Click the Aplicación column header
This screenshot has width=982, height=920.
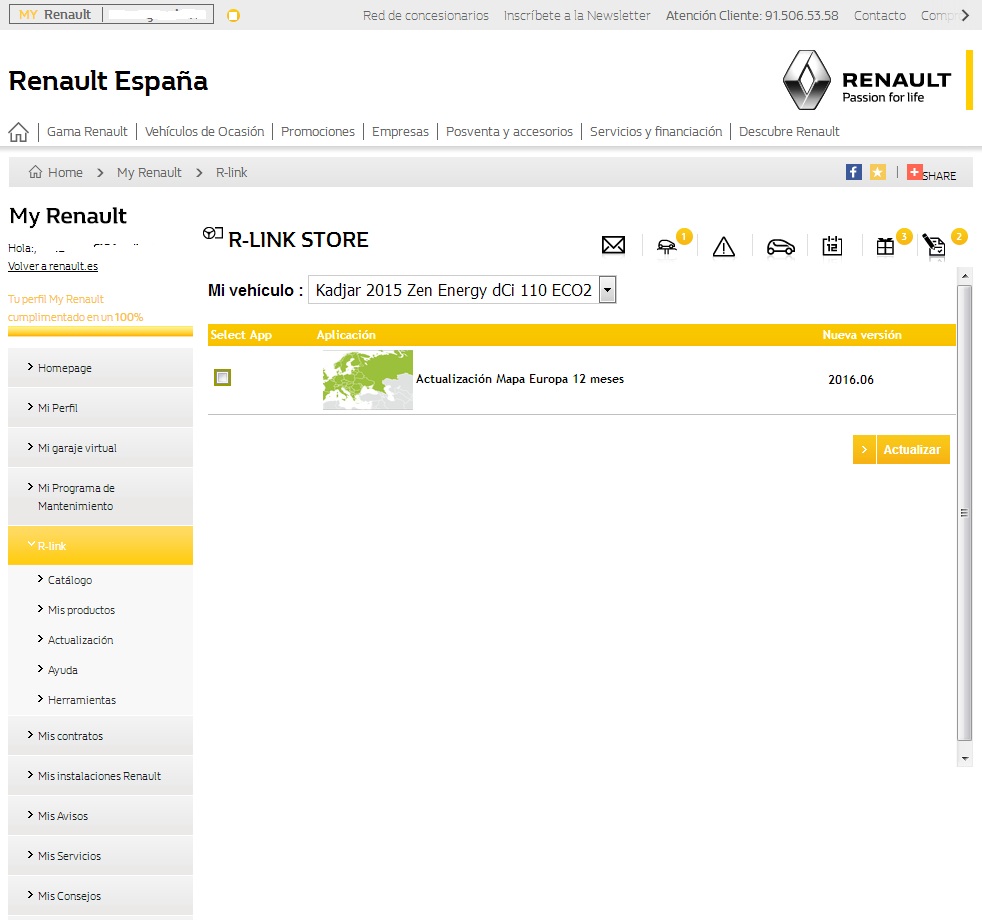pos(346,335)
